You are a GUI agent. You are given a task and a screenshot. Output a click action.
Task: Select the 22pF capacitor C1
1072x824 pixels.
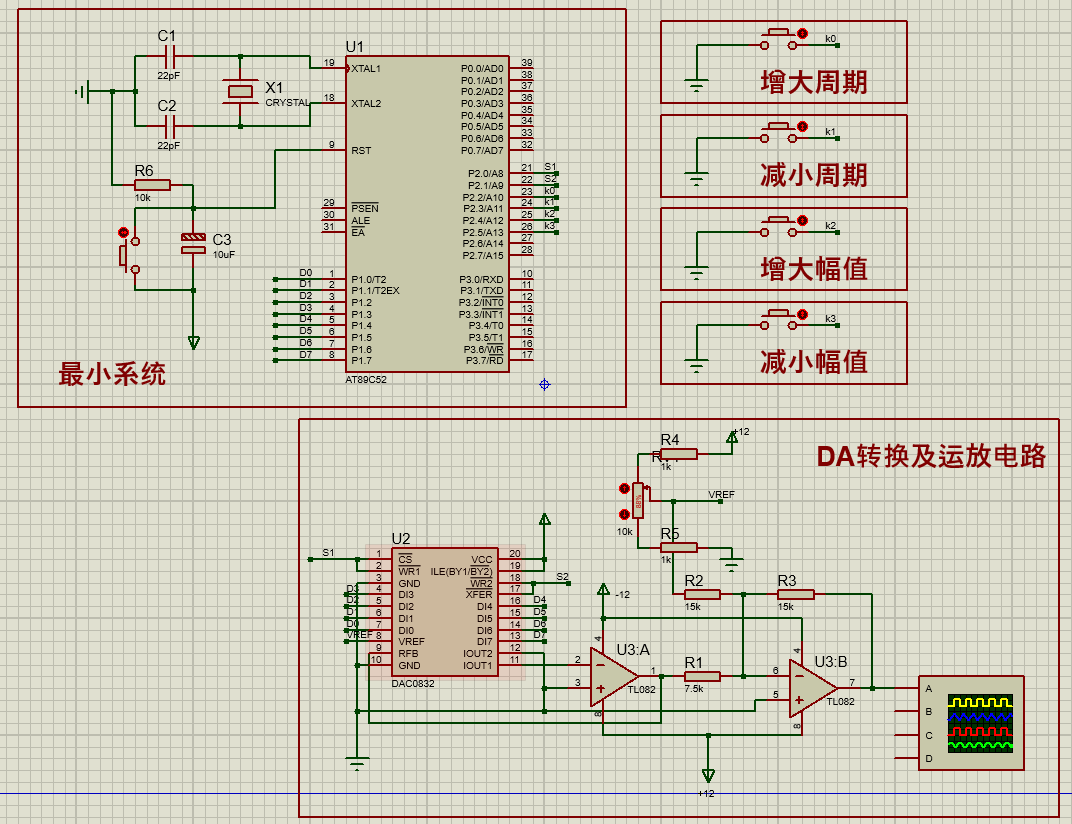172,57
